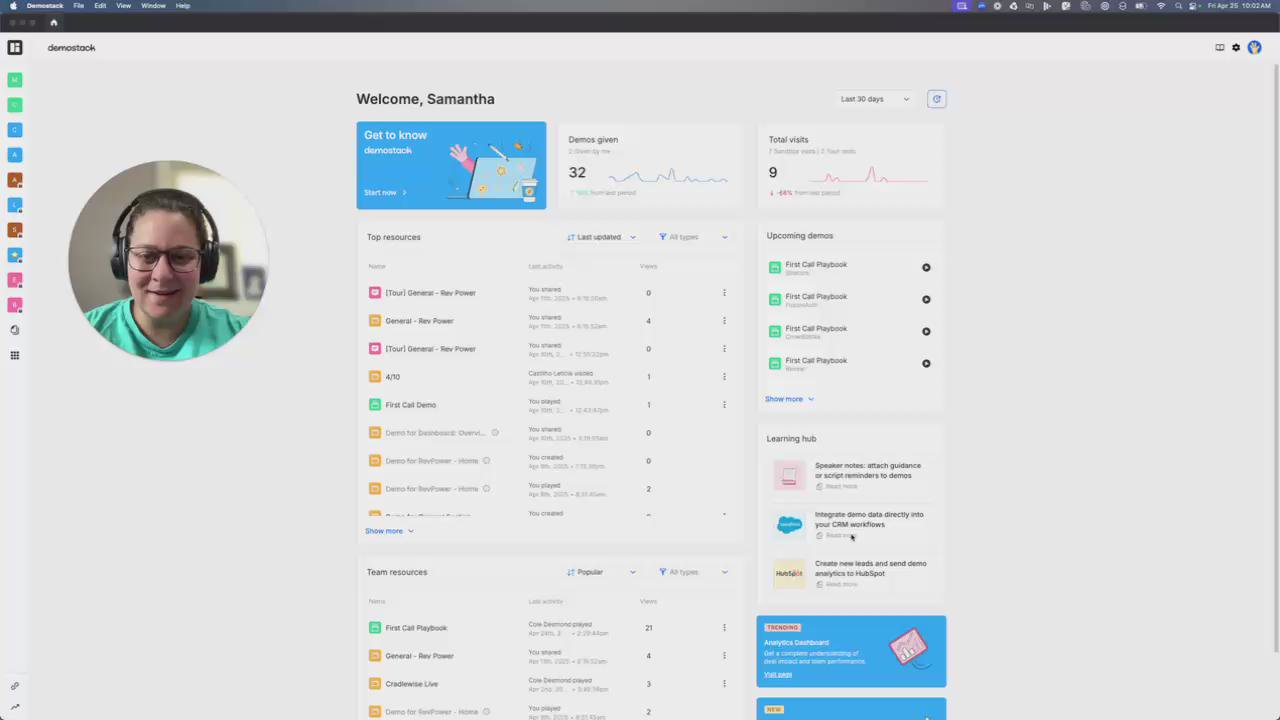Viewport: 1280px width, 720px height.
Task: Open the three-dot menu for First Call Demo
Action: [x=724, y=405]
